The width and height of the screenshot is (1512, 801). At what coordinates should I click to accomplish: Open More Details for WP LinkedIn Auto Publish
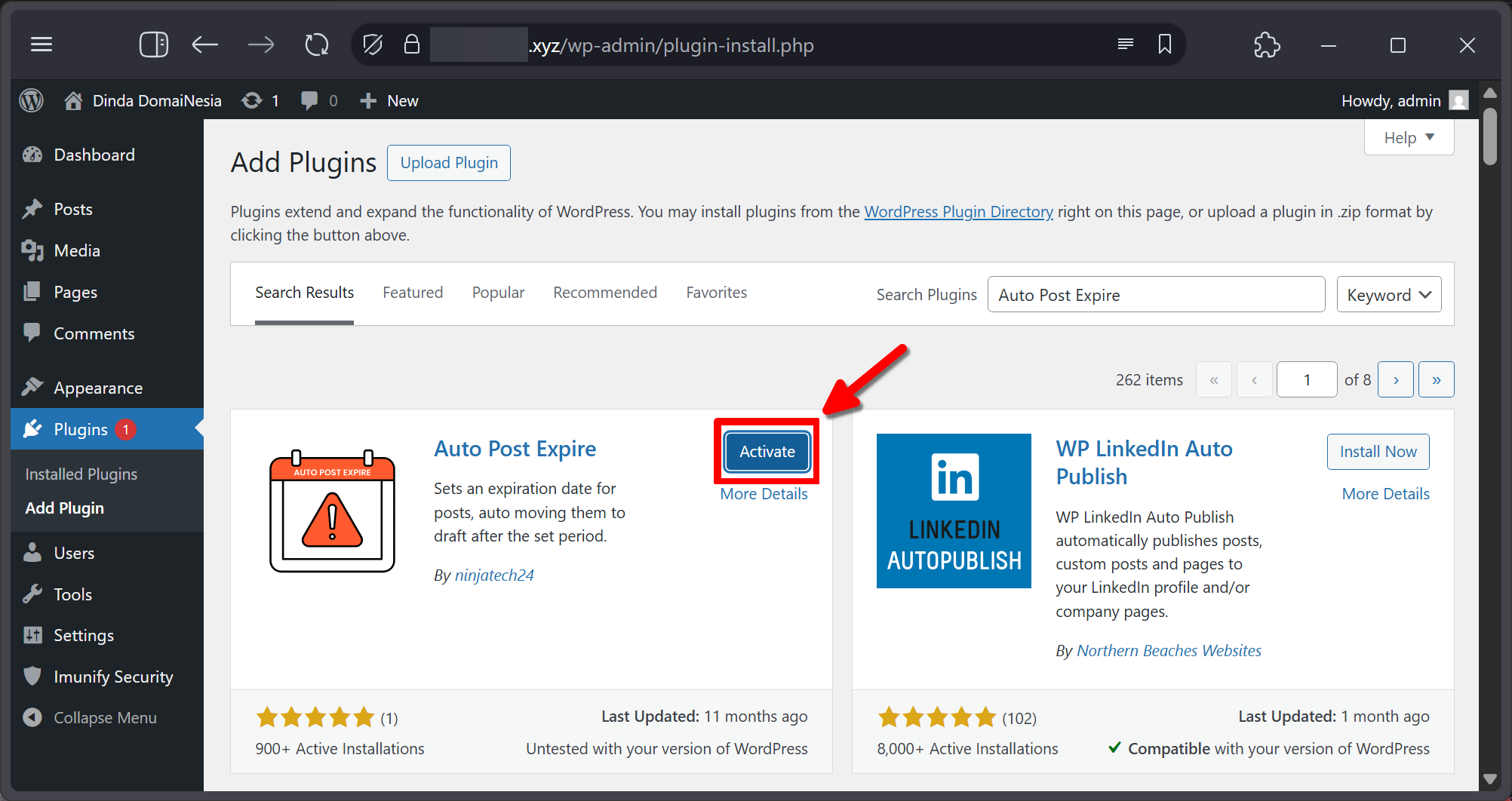pyautogui.click(x=1385, y=494)
